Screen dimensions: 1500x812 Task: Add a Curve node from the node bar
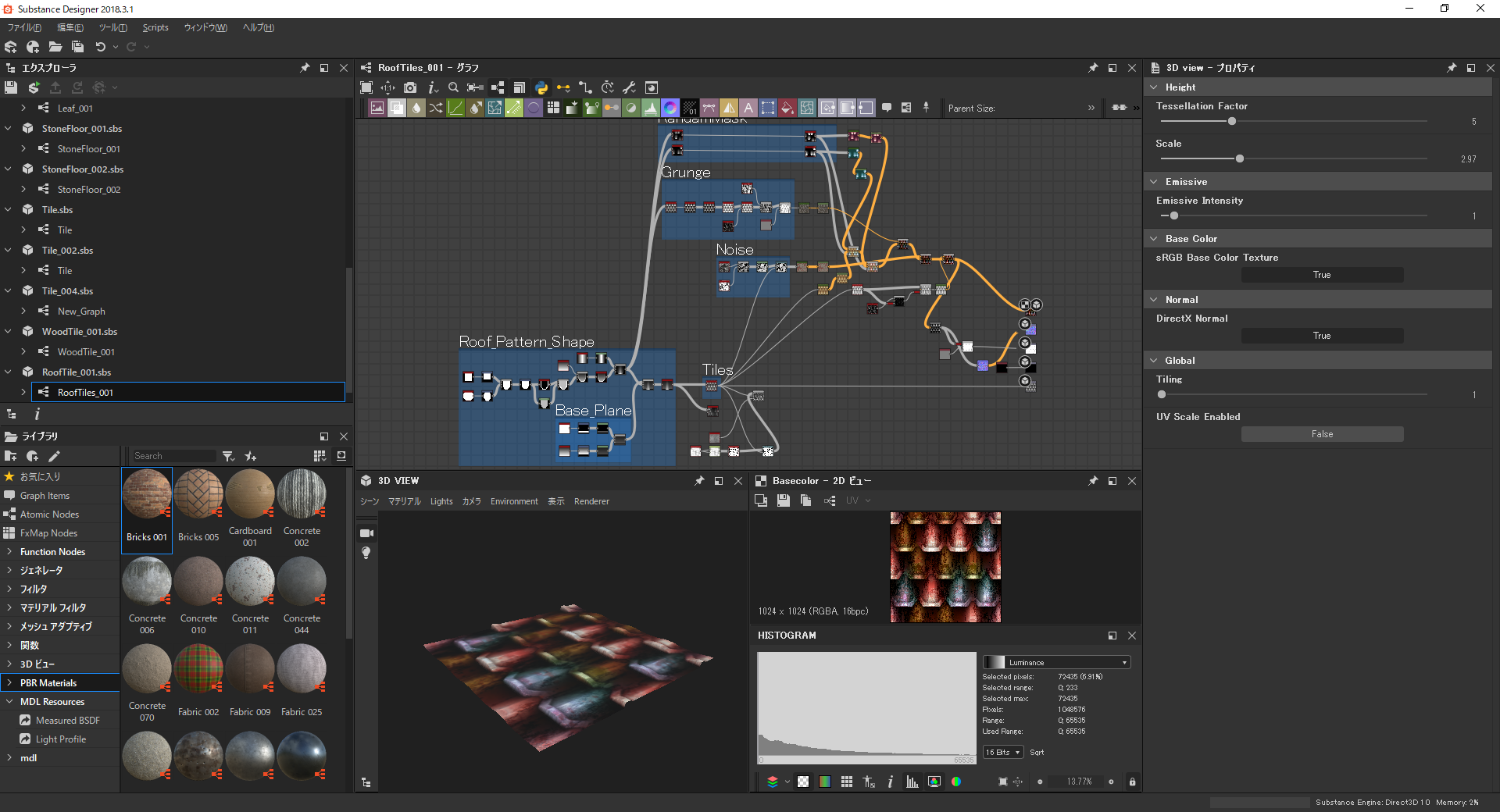[x=455, y=108]
